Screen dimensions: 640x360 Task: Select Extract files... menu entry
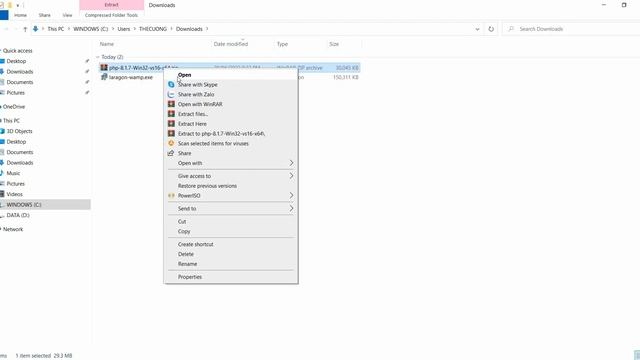point(231,114)
